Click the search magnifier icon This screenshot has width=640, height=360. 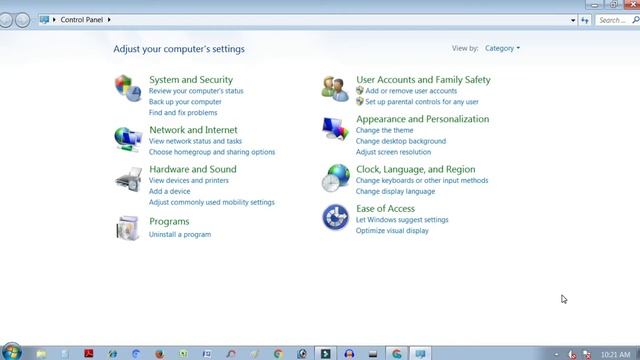click(636, 20)
